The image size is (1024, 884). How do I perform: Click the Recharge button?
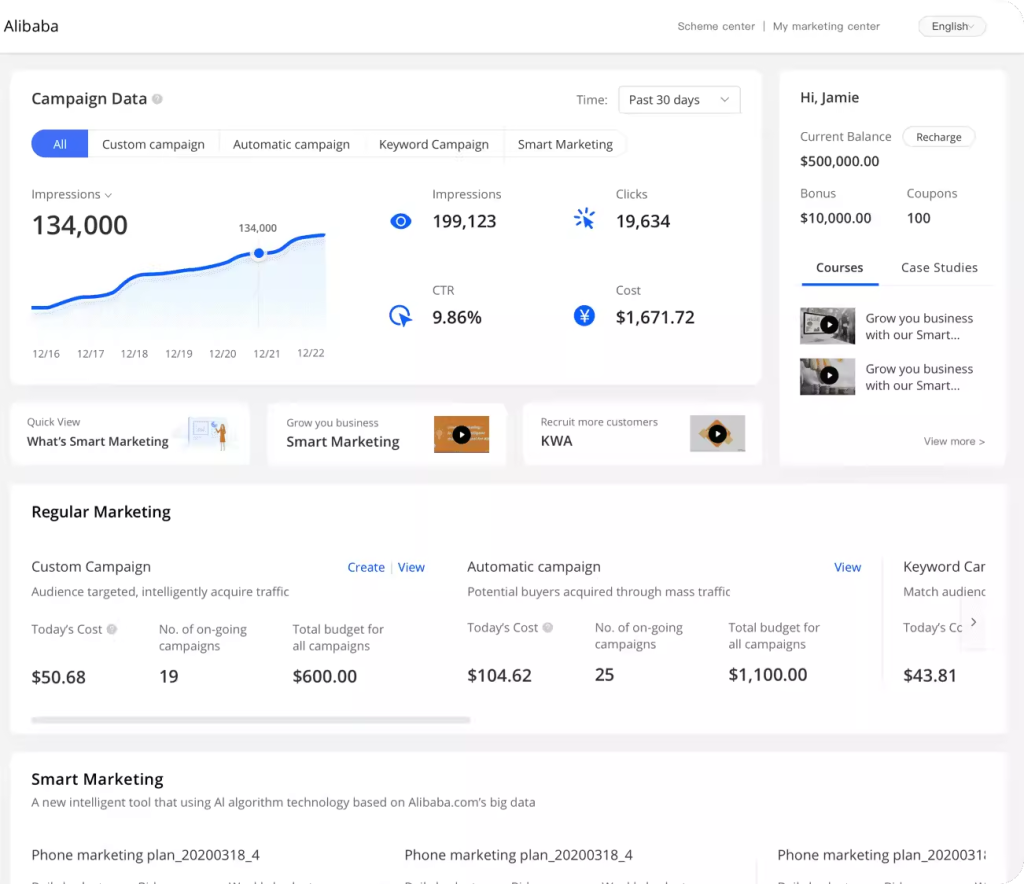[x=938, y=137]
